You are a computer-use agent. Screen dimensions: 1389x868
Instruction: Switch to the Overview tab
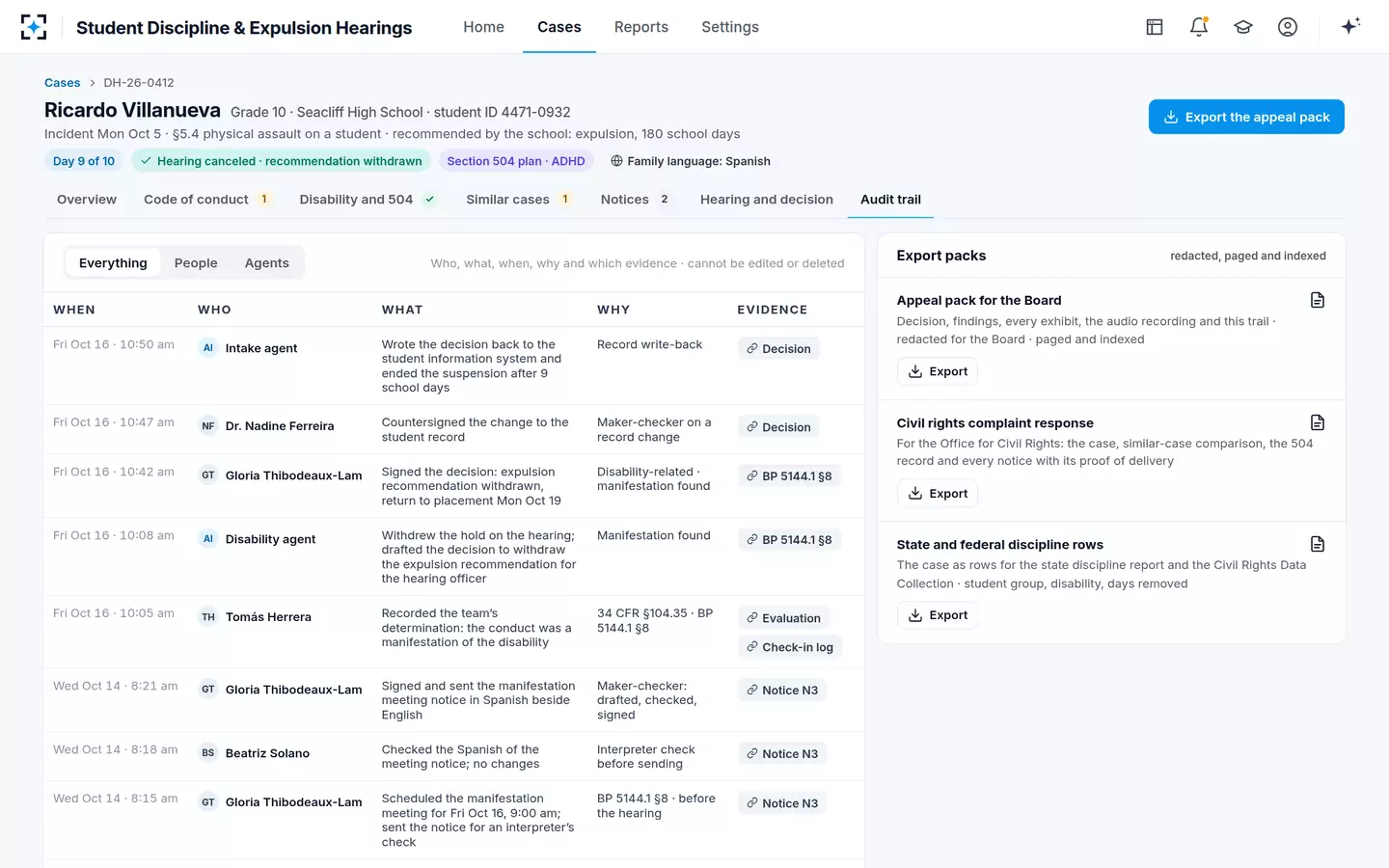pos(87,200)
